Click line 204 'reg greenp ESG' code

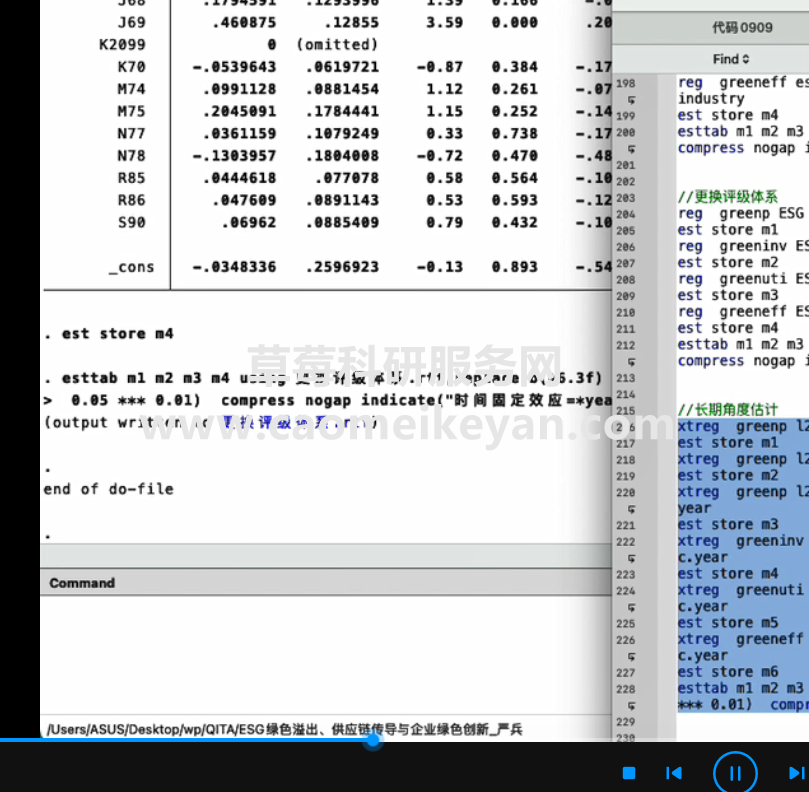(741, 213)
